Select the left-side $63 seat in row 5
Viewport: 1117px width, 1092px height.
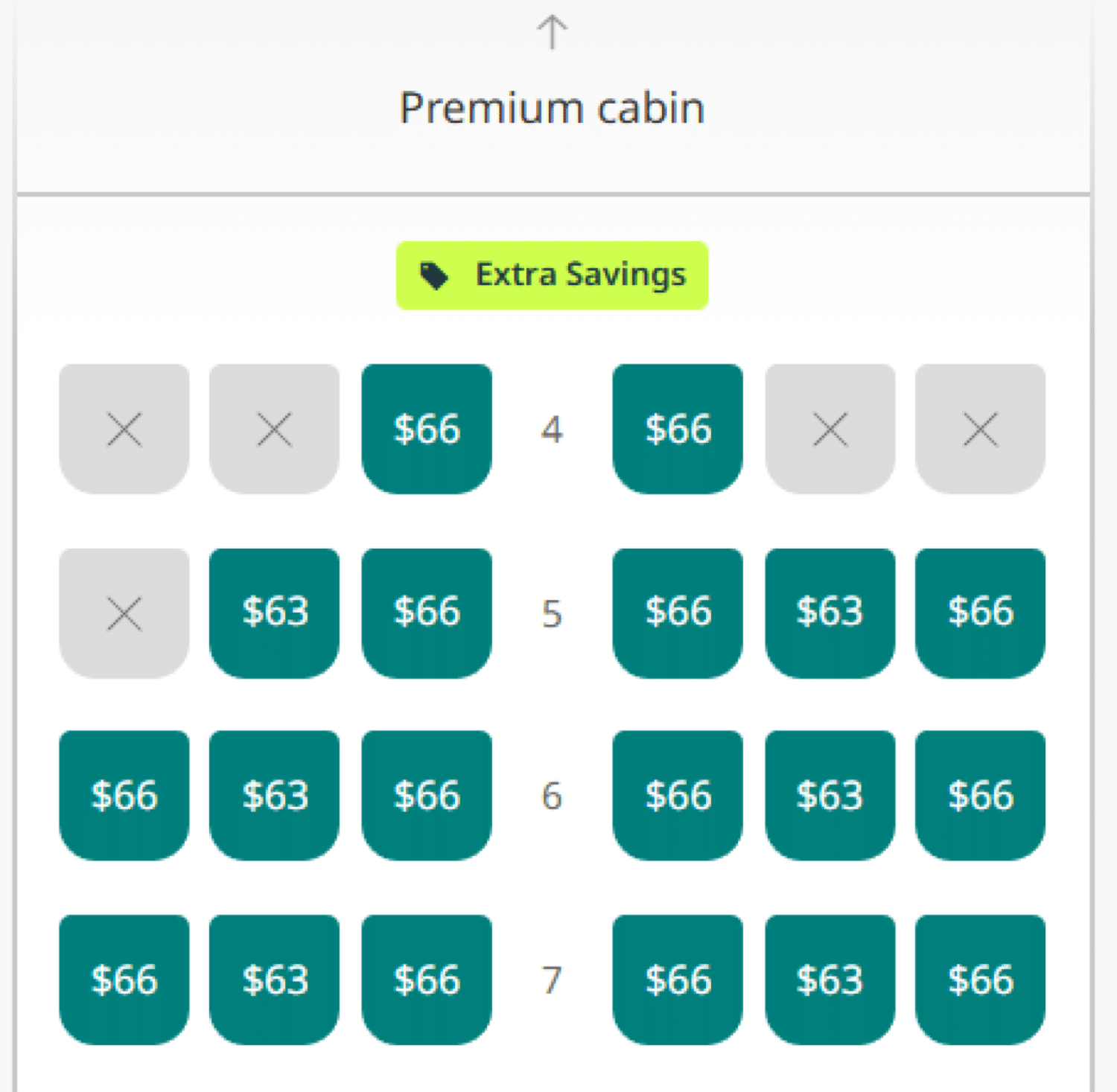click(274, 613)
